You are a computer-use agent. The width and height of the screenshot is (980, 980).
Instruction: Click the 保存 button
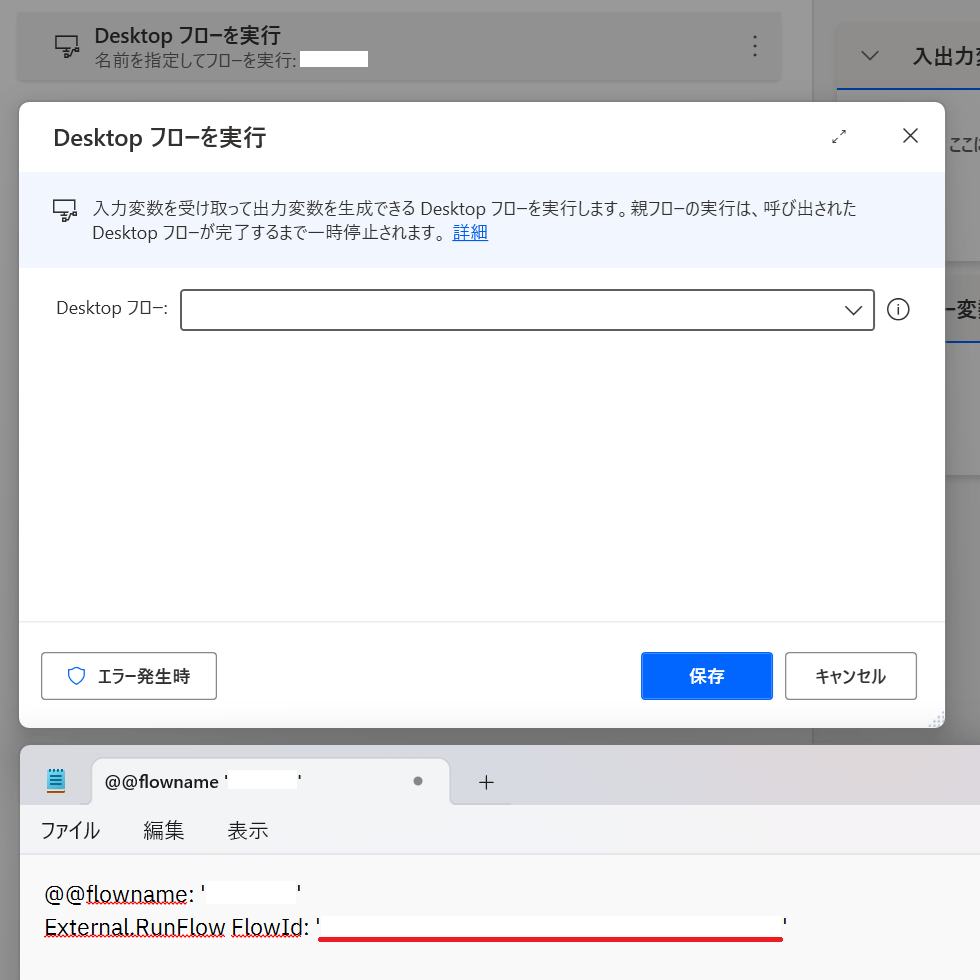point(707,676)
